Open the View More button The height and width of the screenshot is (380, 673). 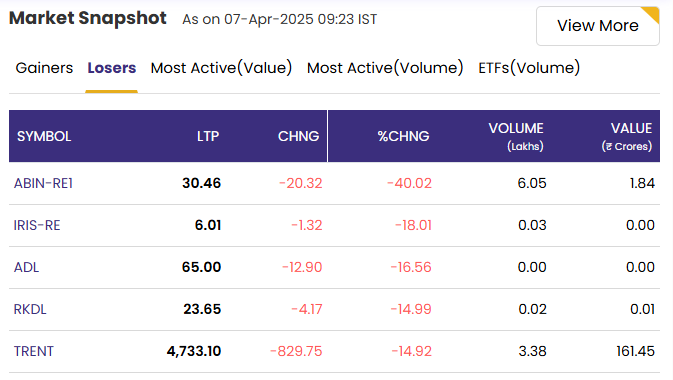point(597,26)
